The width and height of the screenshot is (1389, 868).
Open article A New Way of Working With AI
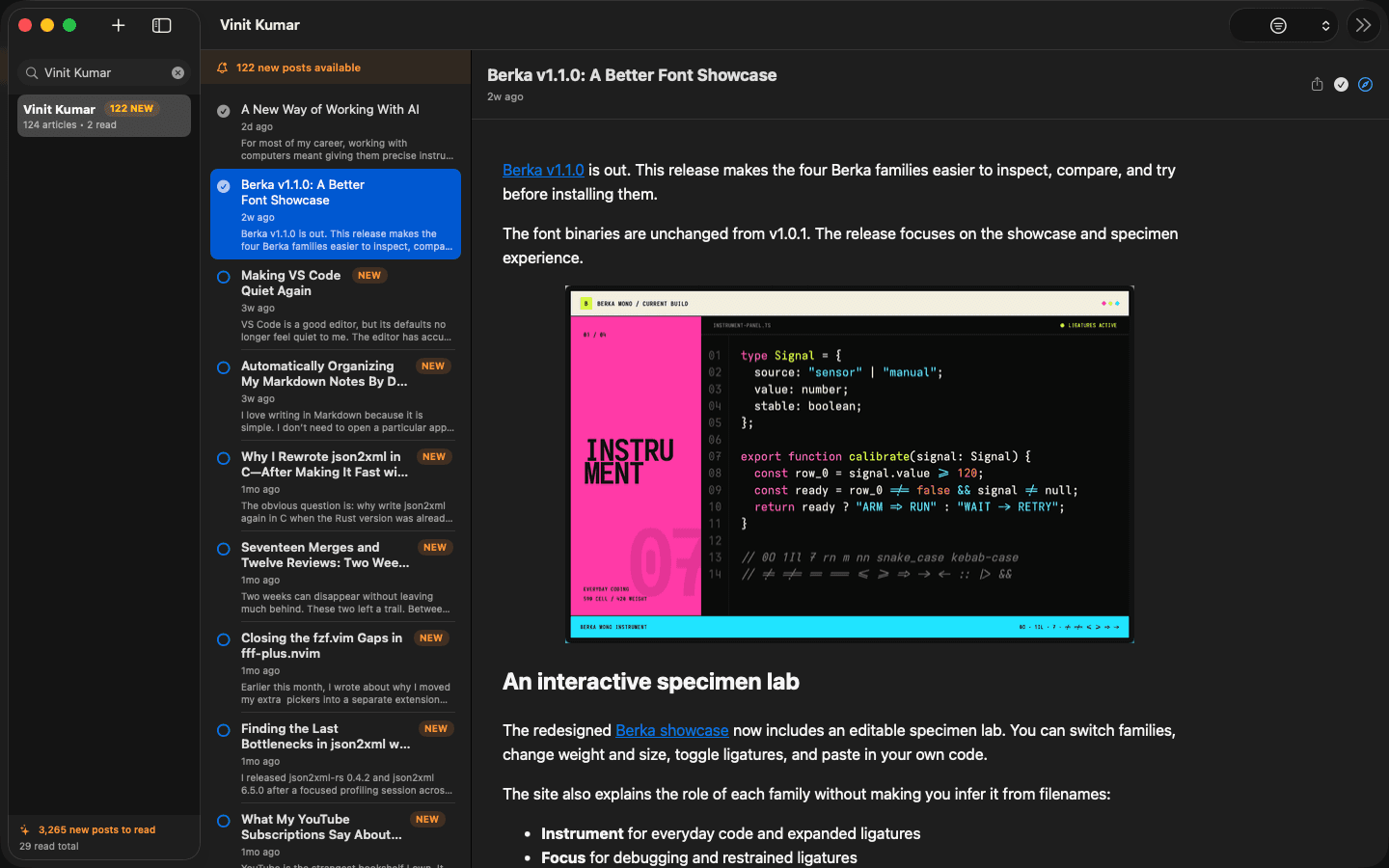click(336, 131)
